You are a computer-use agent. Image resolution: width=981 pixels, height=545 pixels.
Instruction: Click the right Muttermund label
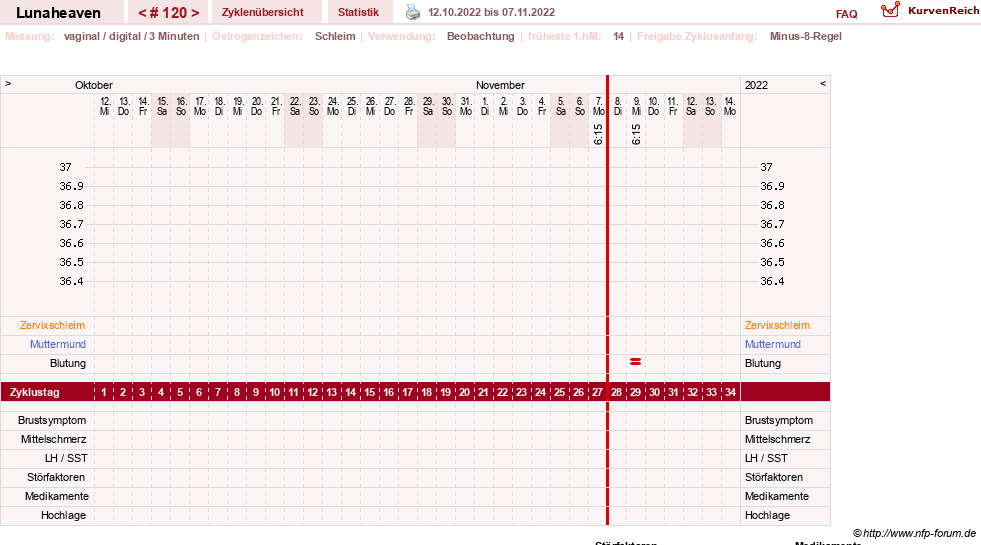773,344
